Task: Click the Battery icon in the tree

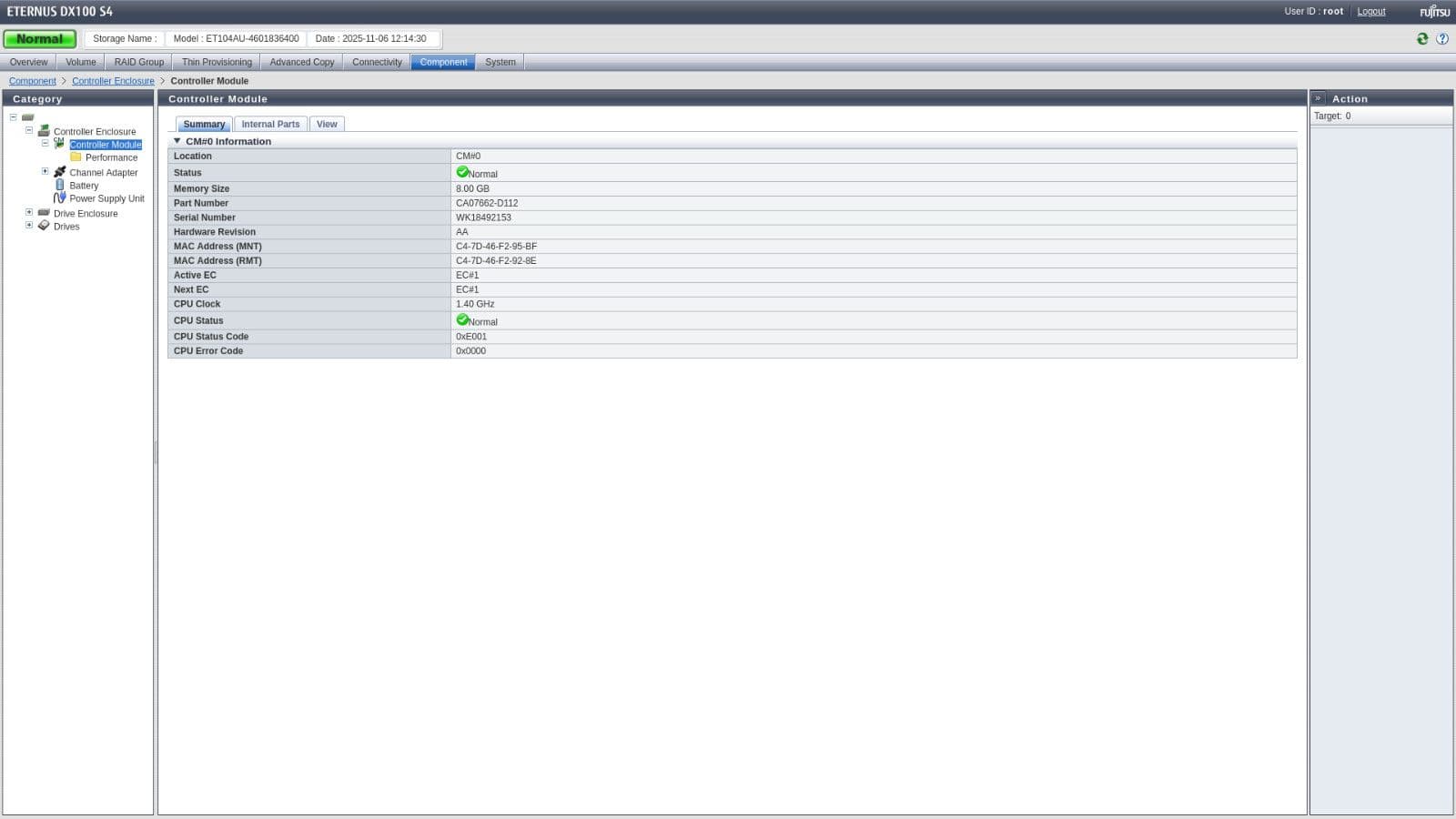Action: tap(60, 185)
